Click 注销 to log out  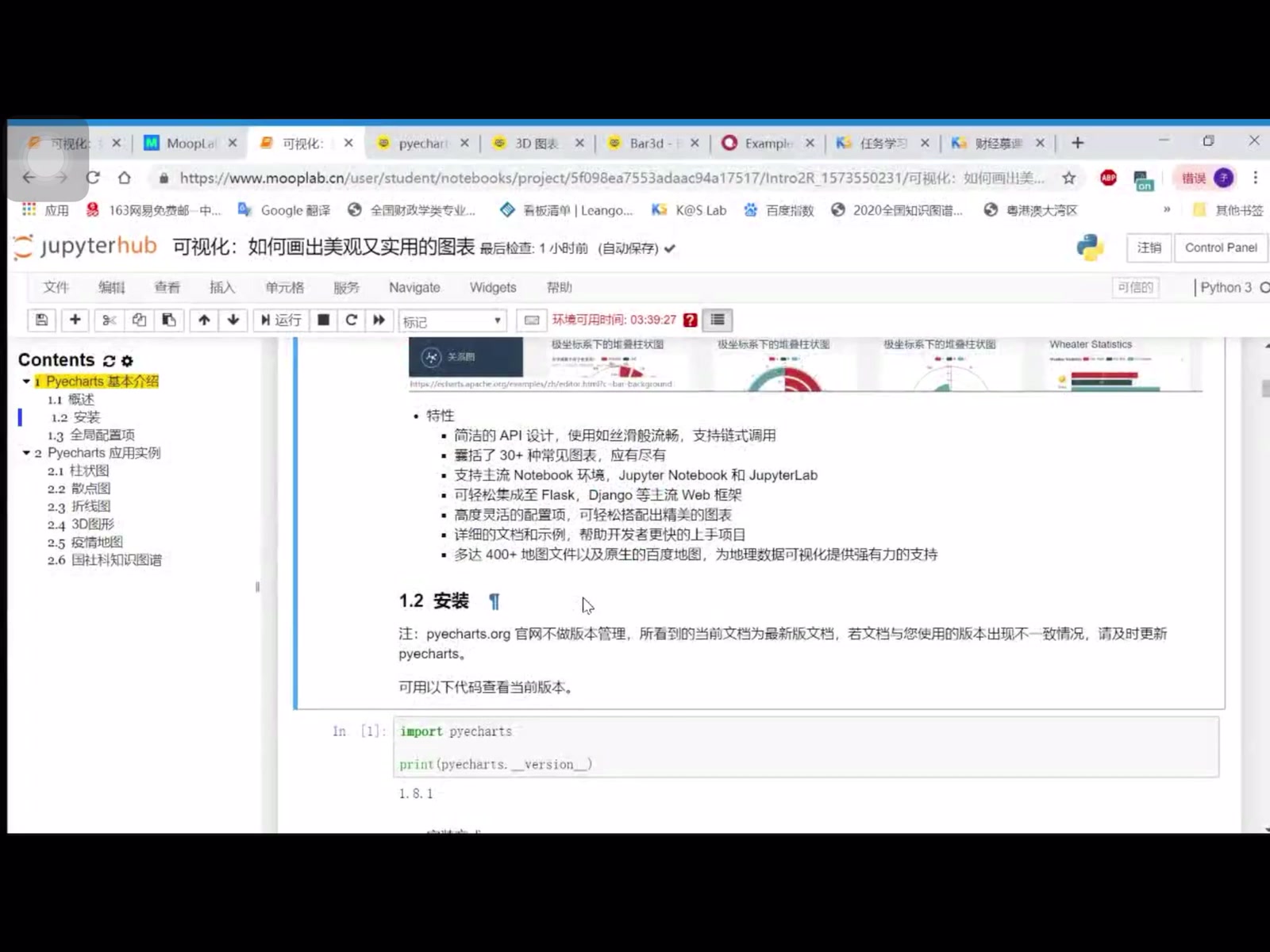point(1148,248)
